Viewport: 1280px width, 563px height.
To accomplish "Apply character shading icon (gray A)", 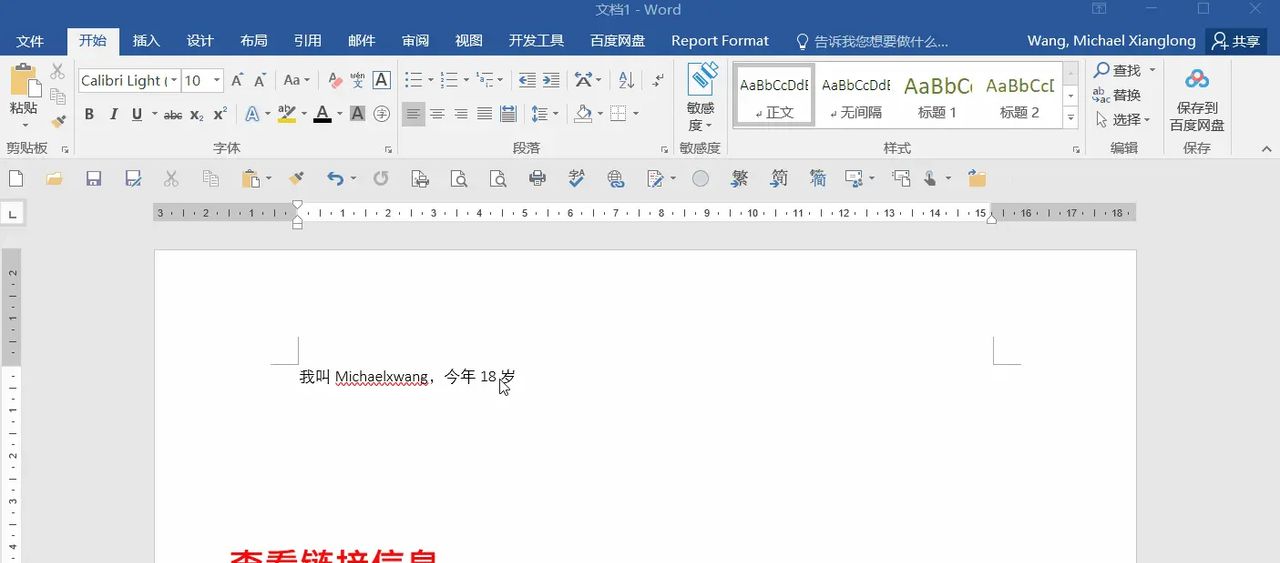I will point(358,114).
